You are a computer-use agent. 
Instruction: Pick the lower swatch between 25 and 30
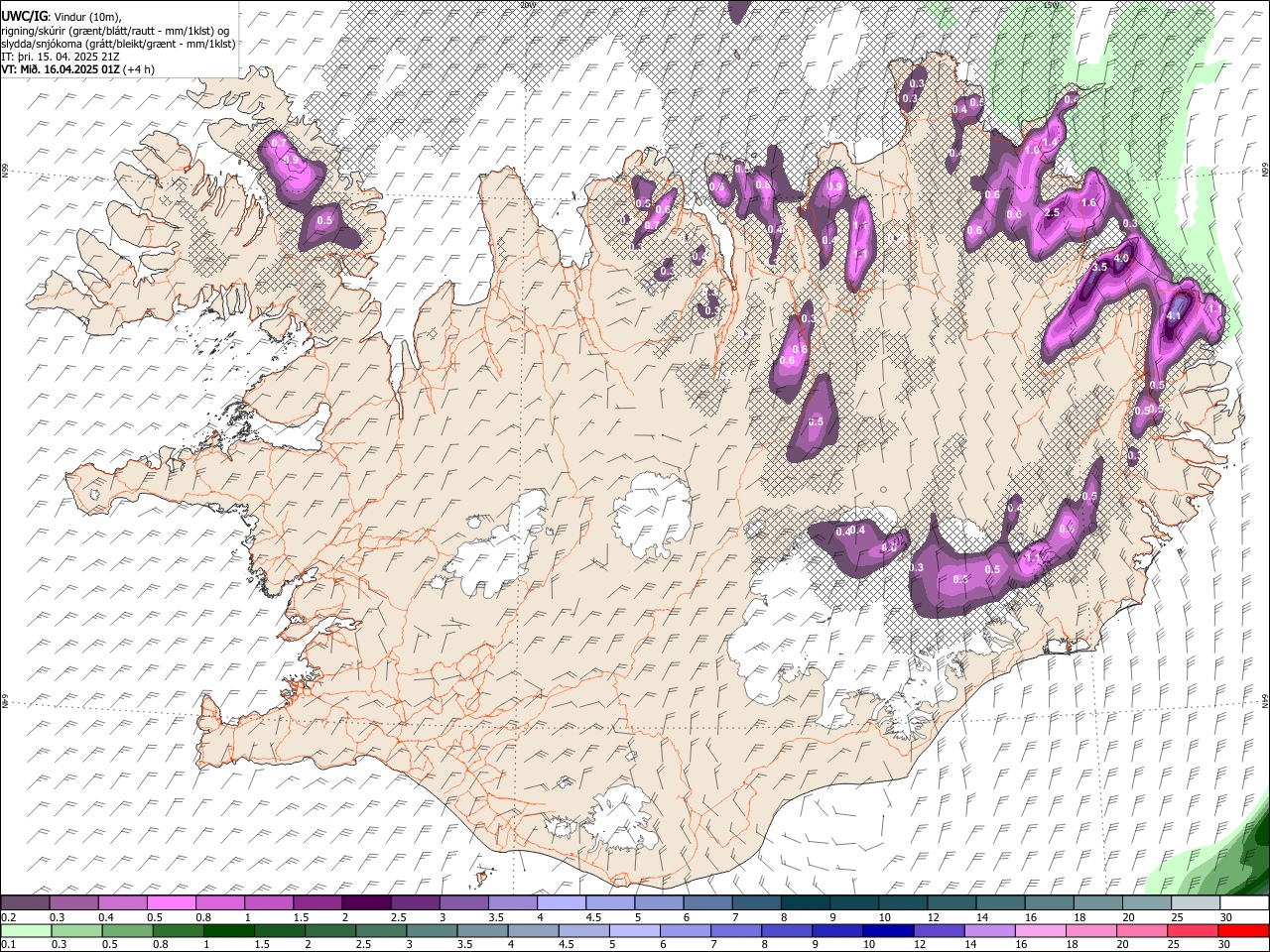tap(1193, 930)
